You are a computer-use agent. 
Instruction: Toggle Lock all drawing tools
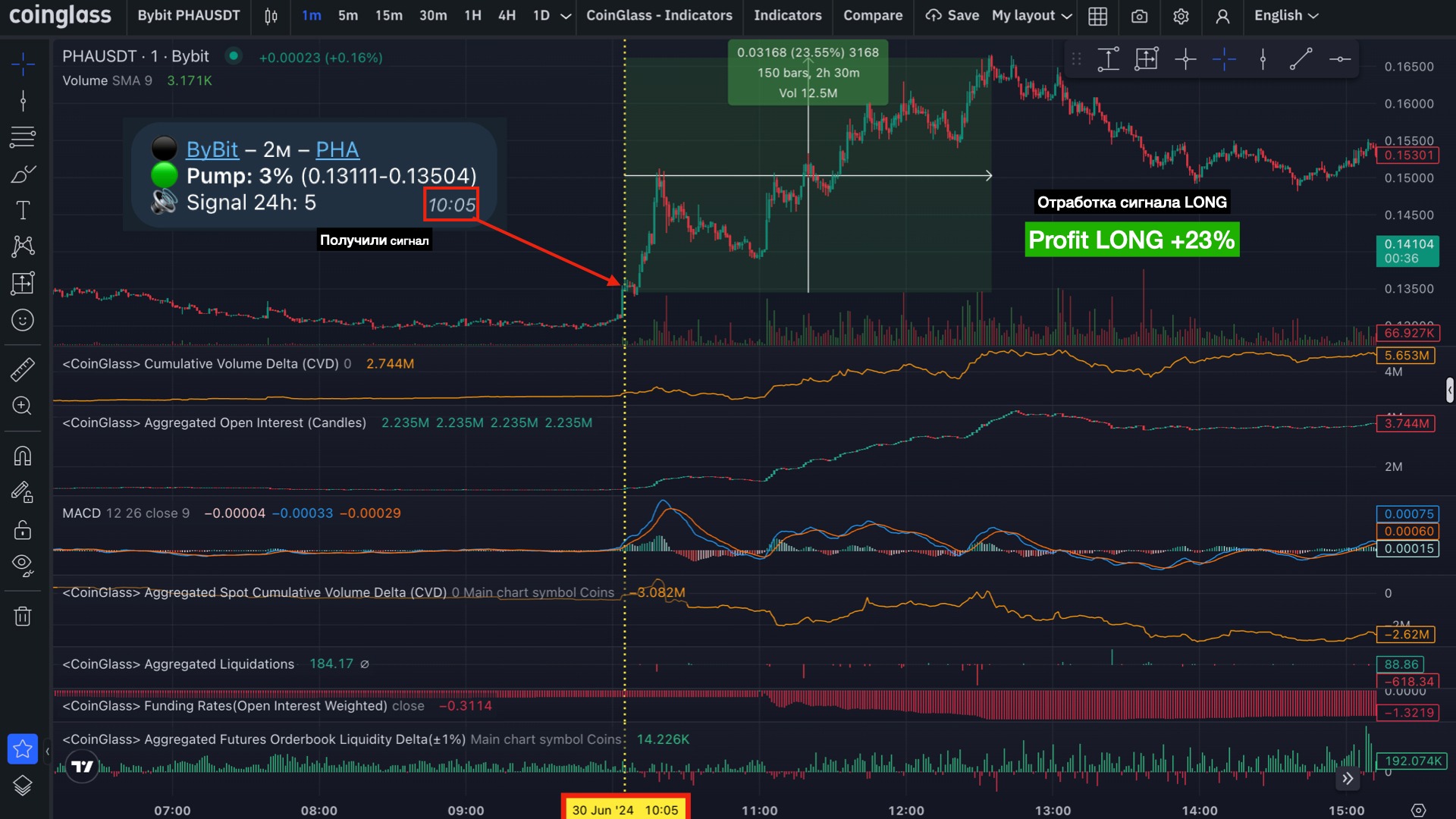pos(23,529)
